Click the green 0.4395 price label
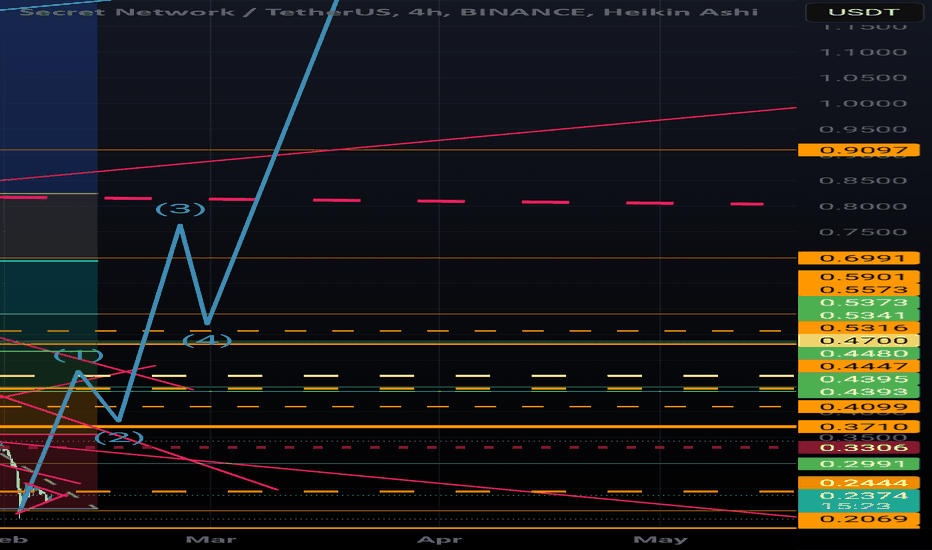 (x=859, y=379)
